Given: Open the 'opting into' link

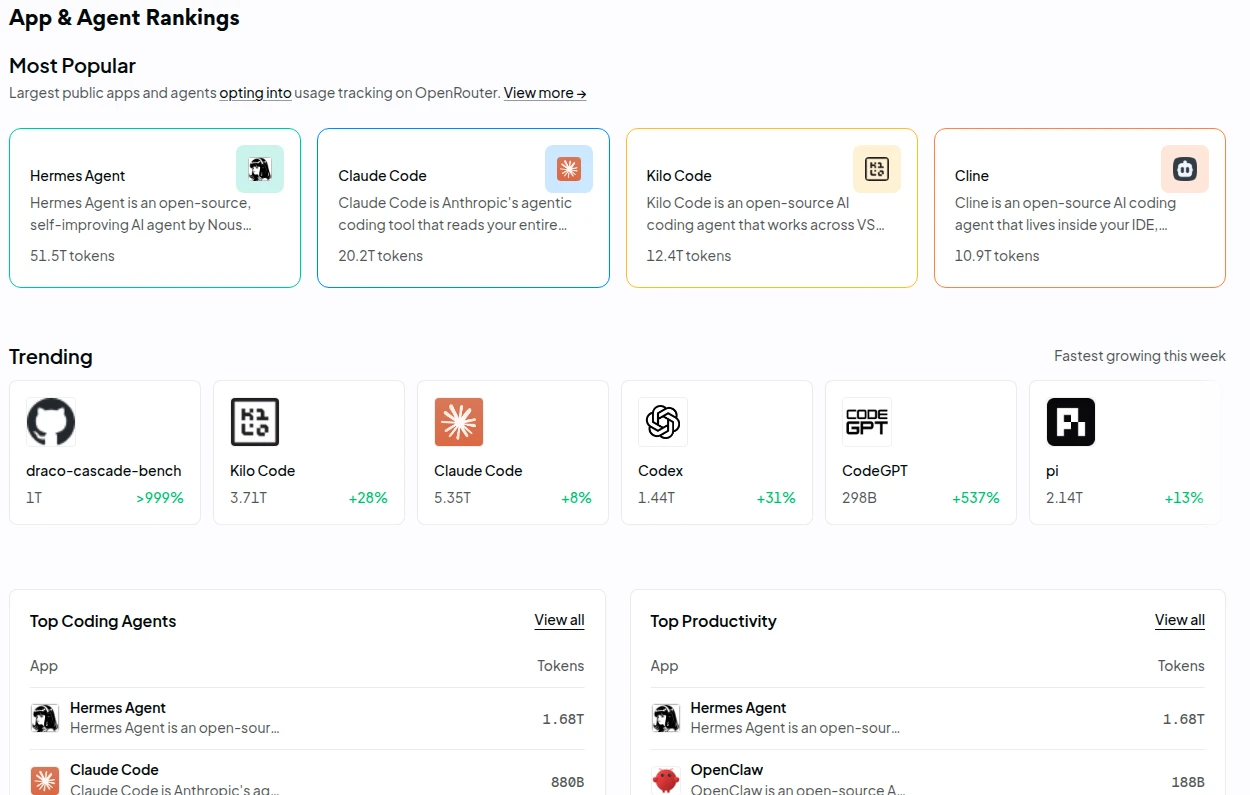Looking at the screenshot, I should [255, 93].
